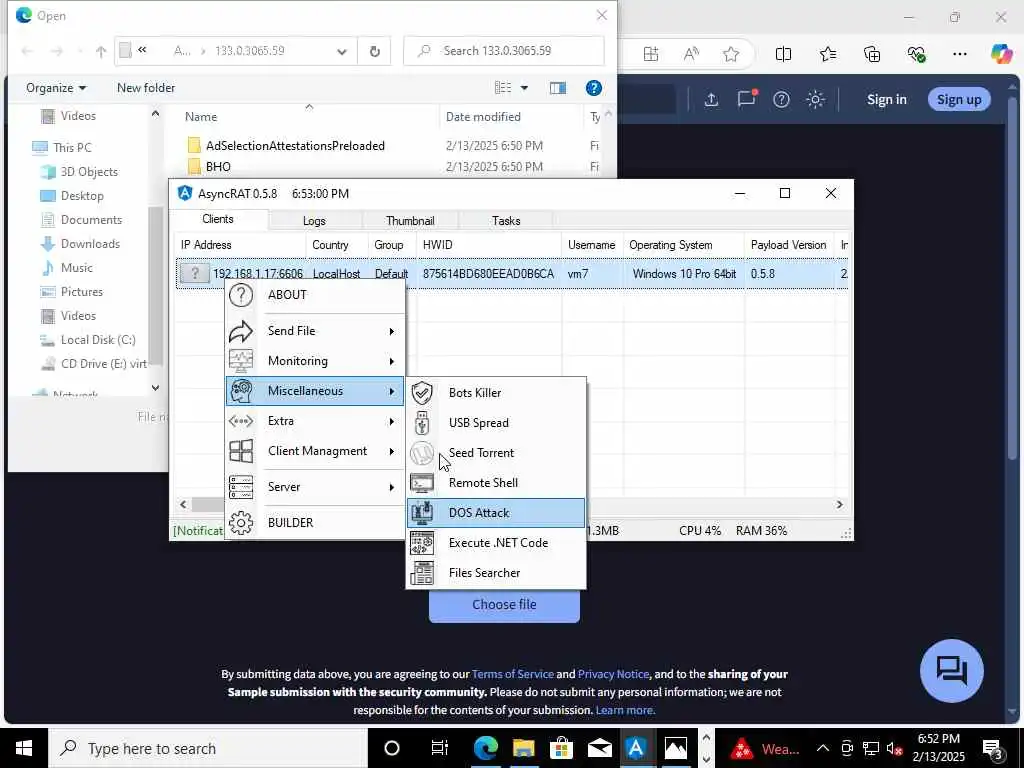The height and width of the screenshot is (768, 1024).
Task: Click the AsyncRAT scrollbar right arrow
Action: 840,504
